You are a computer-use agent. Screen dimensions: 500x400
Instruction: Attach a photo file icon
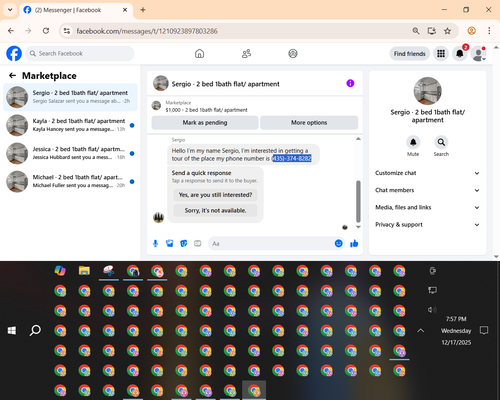(170, 244)
